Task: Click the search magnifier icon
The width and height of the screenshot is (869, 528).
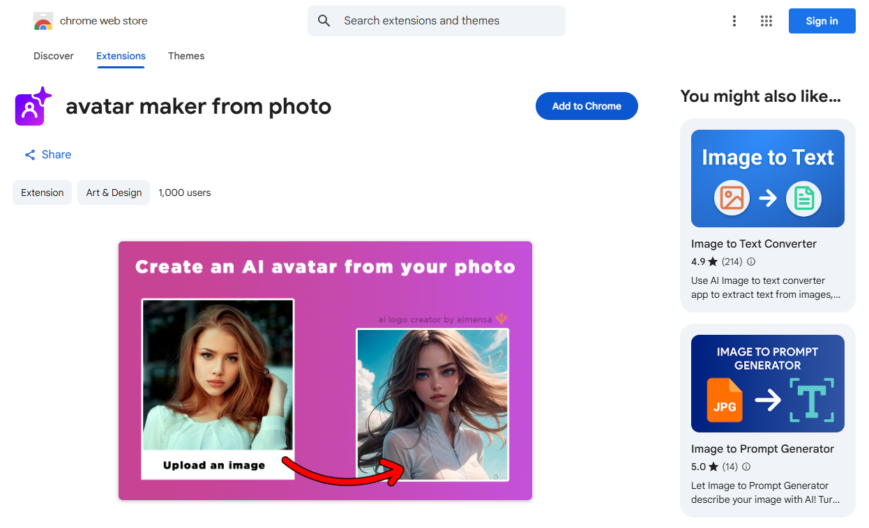Action: (x=324, y=21)
